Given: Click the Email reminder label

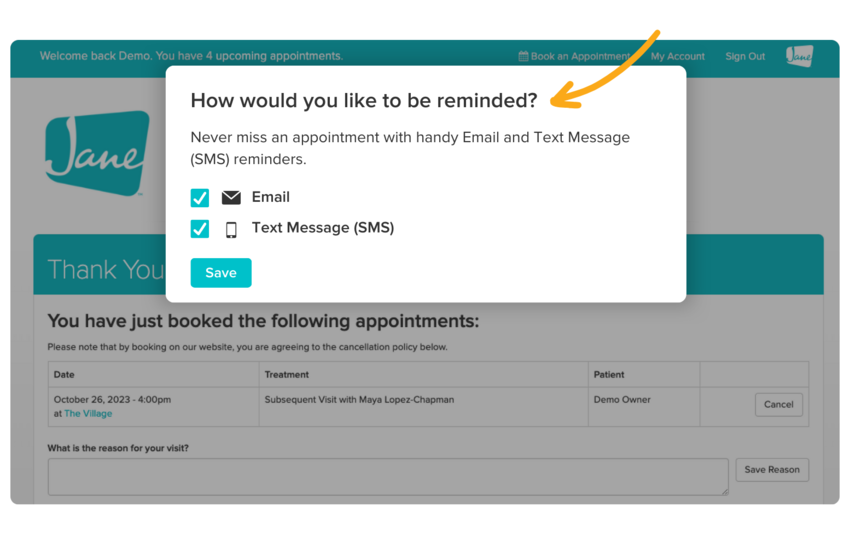Looking at the screenshot, I should [270, 197].
